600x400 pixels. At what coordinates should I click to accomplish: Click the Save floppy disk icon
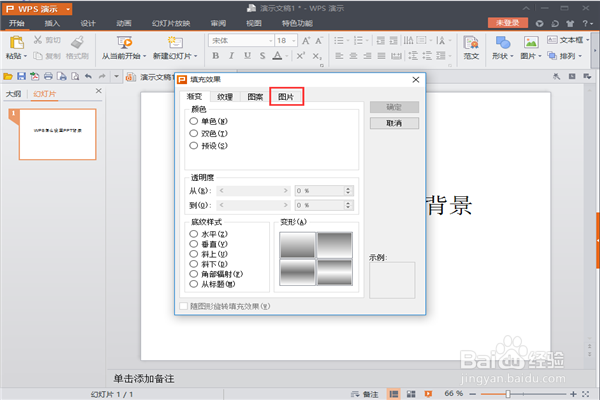pyautogui.click(x=21, y=77)
